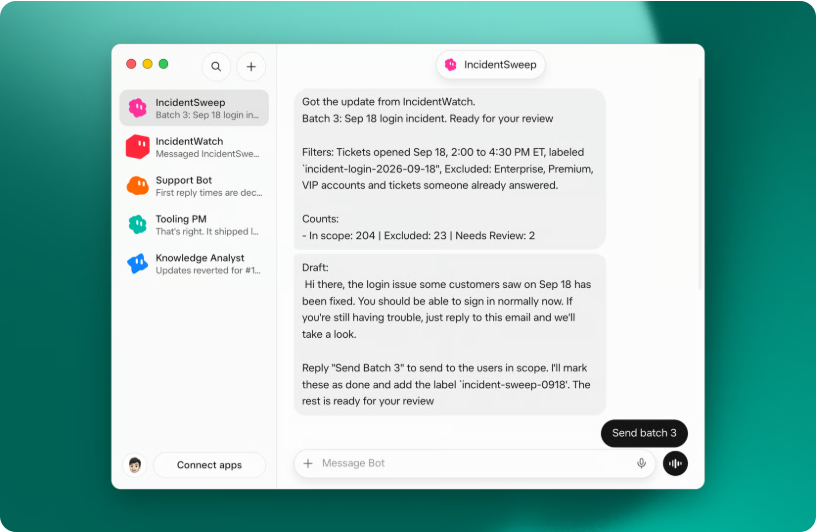Start a new chat with plus button
Viewport: 816px width, 532px height.
click(x=251, y=67)
